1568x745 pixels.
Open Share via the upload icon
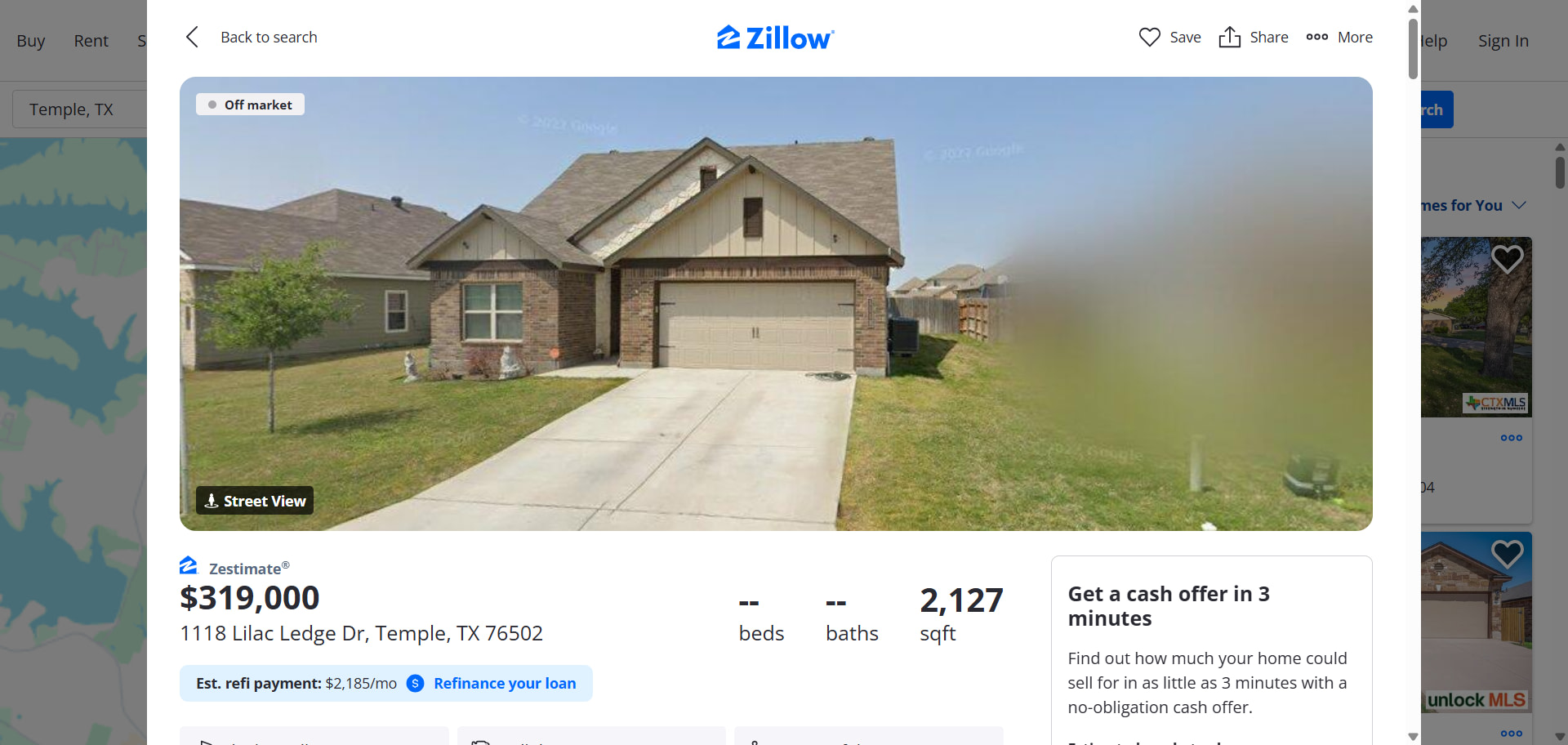(x=1229, y=37)
